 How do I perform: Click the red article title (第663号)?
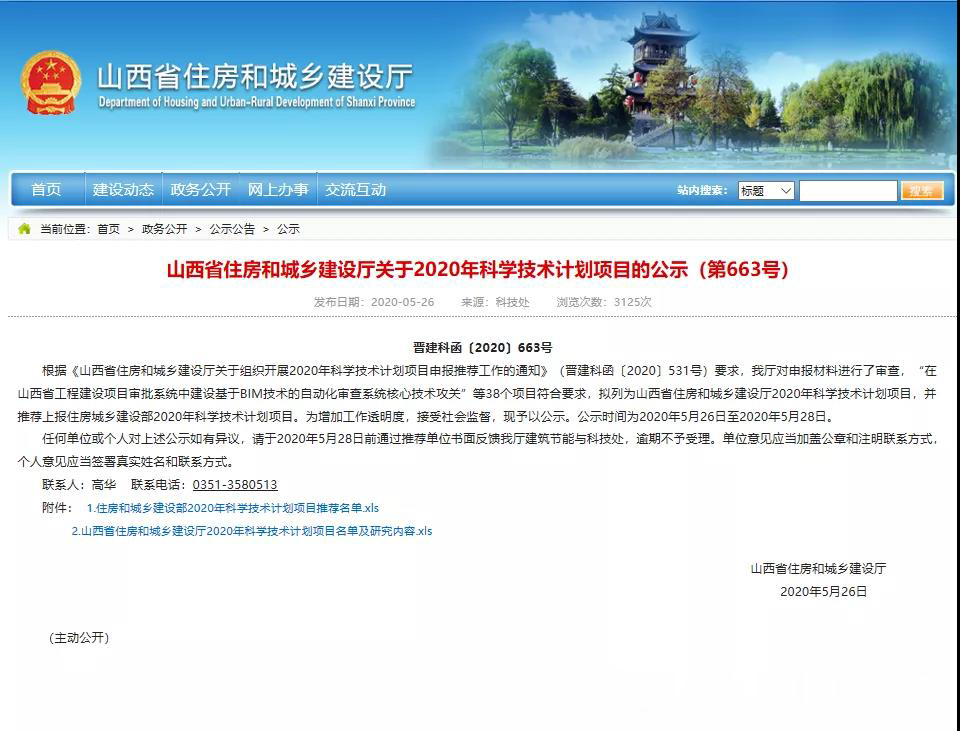tap(478, 270)
